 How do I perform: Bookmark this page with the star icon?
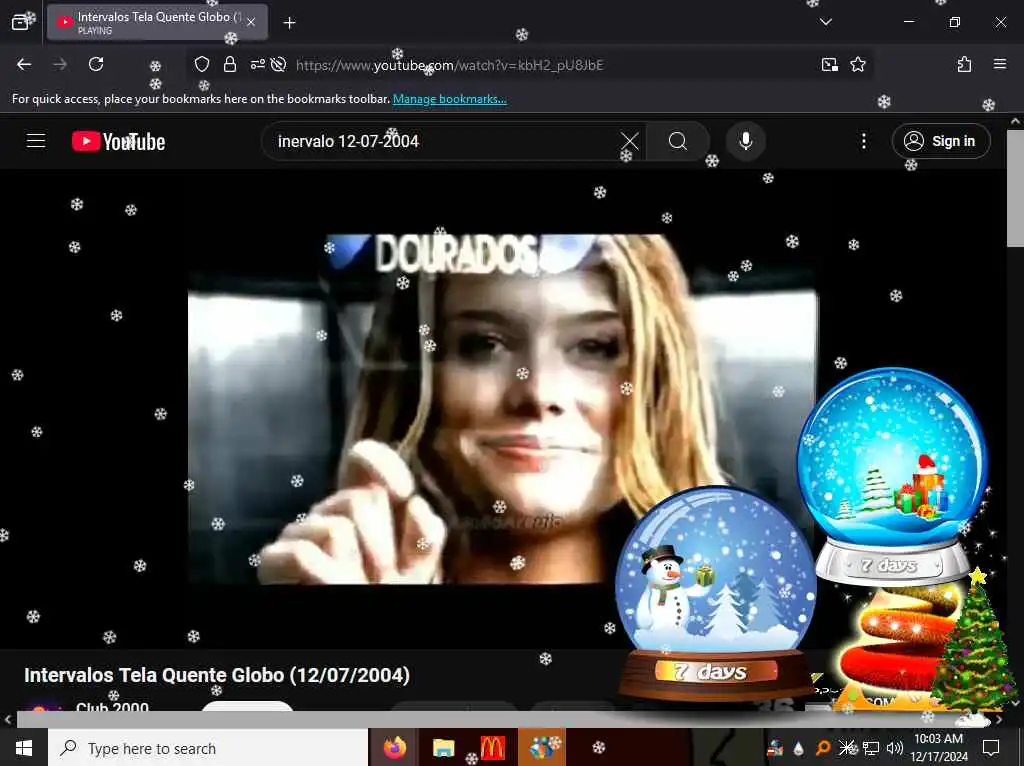[857, 64]
